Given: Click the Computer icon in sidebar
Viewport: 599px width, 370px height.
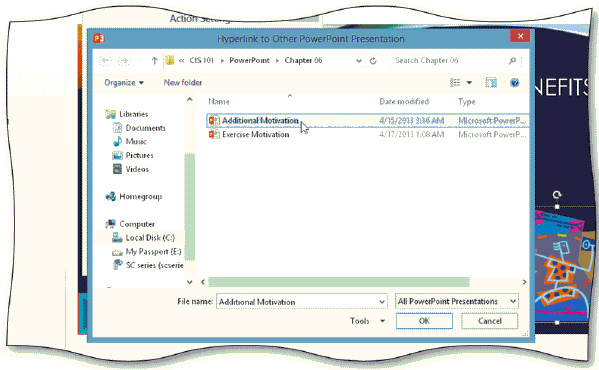Looking at the screenshot, I should [x=110, y=224].
